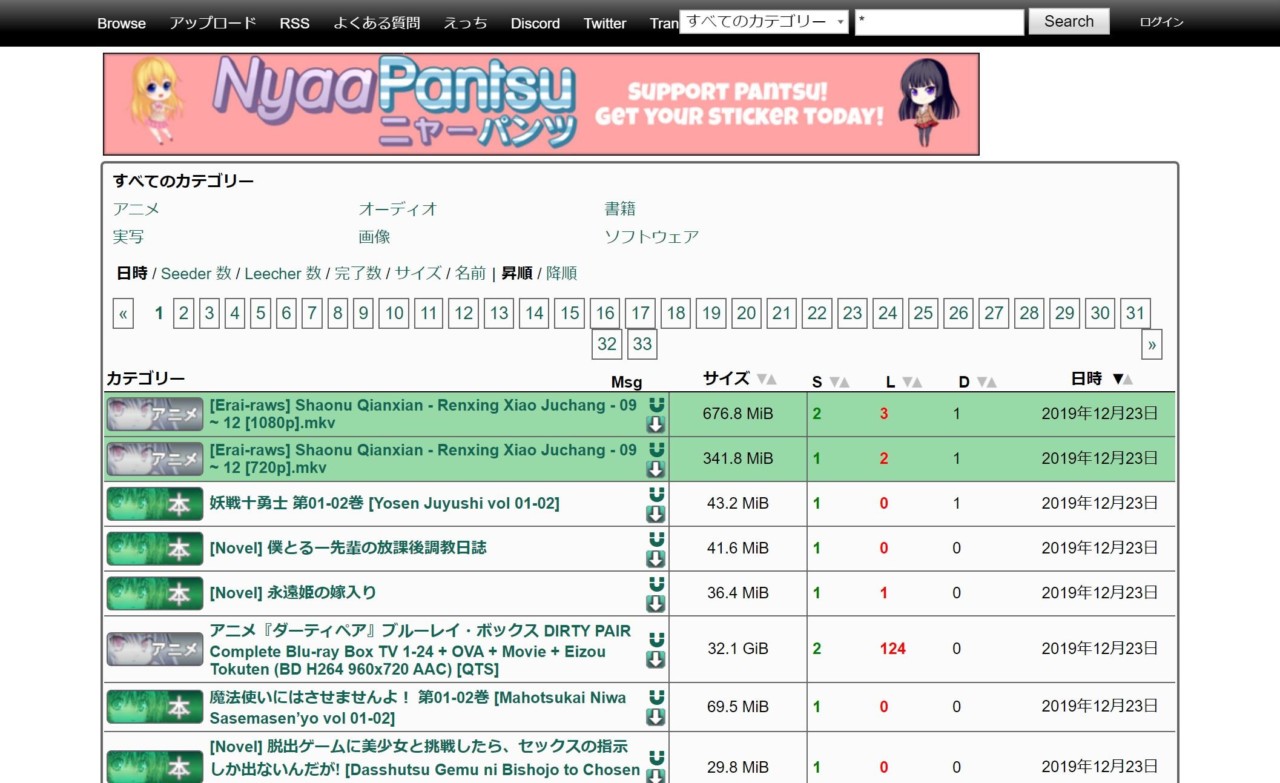Open RSS feed link in navbar
The height and width of the screenshot is (783, 1280).
click(295, 23)
